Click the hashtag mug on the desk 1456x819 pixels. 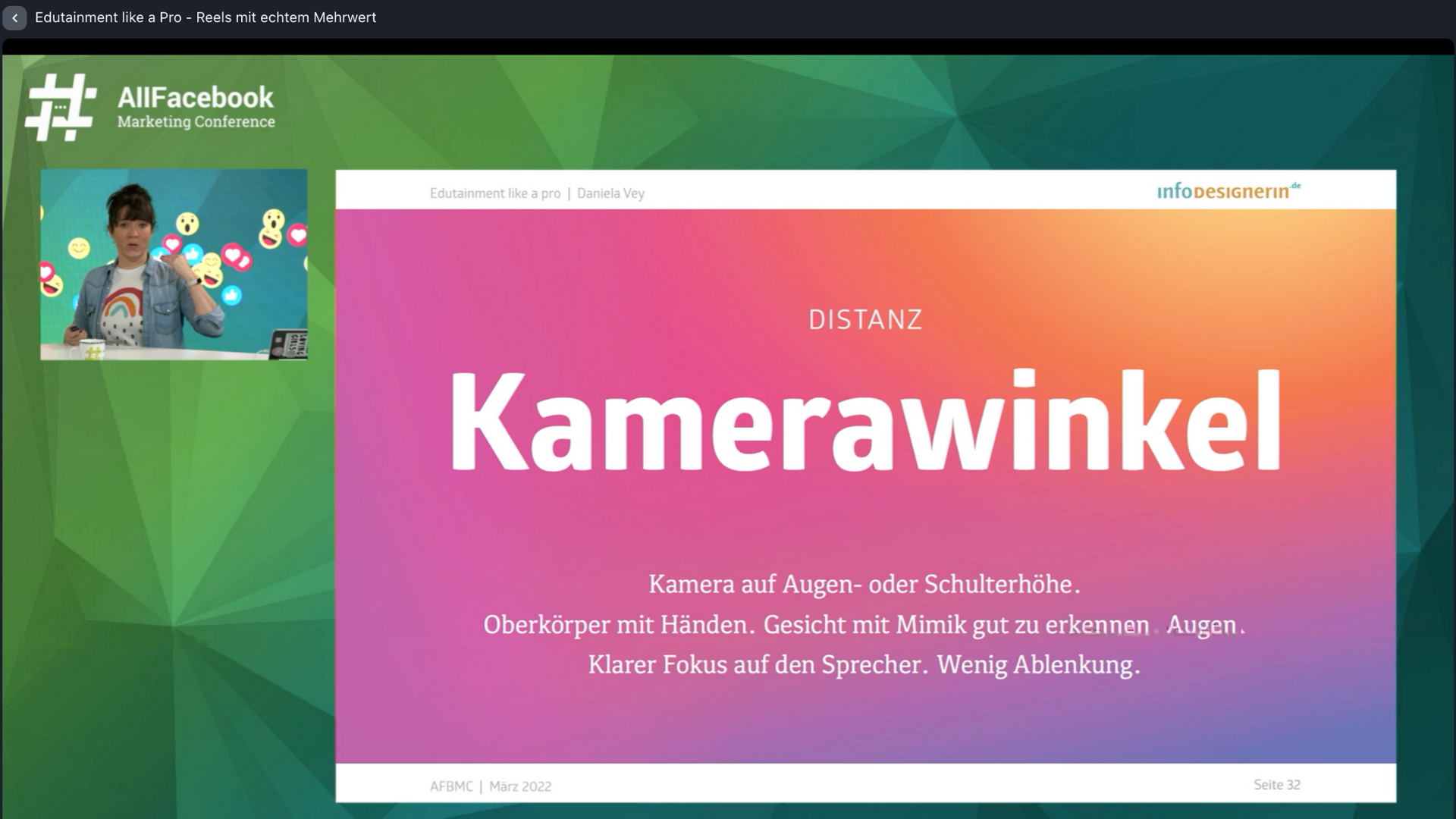92,352
